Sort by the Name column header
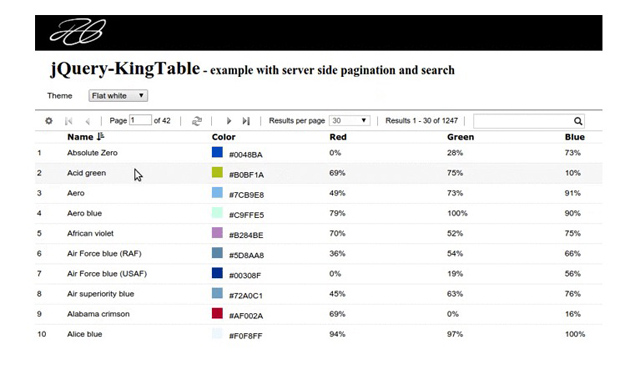The width and height of the screenshot is (625, 375). (x=80, y=137)
